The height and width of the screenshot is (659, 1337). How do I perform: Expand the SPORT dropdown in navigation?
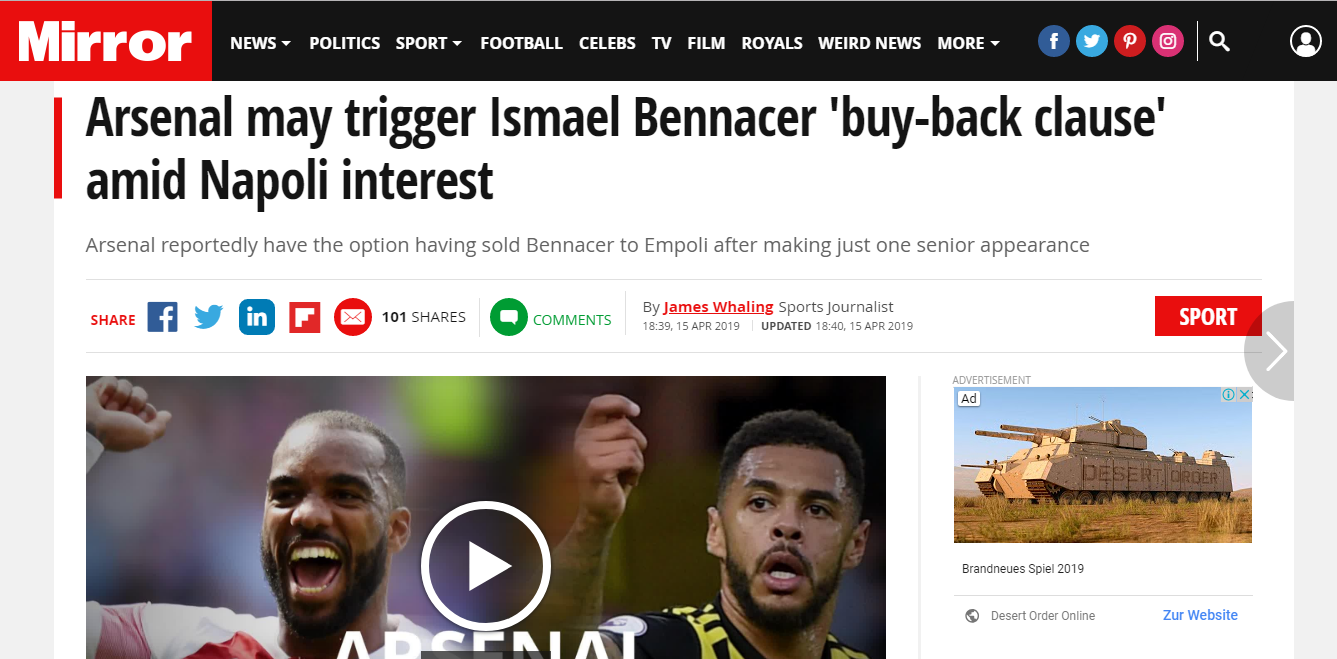tap(428, 43)
